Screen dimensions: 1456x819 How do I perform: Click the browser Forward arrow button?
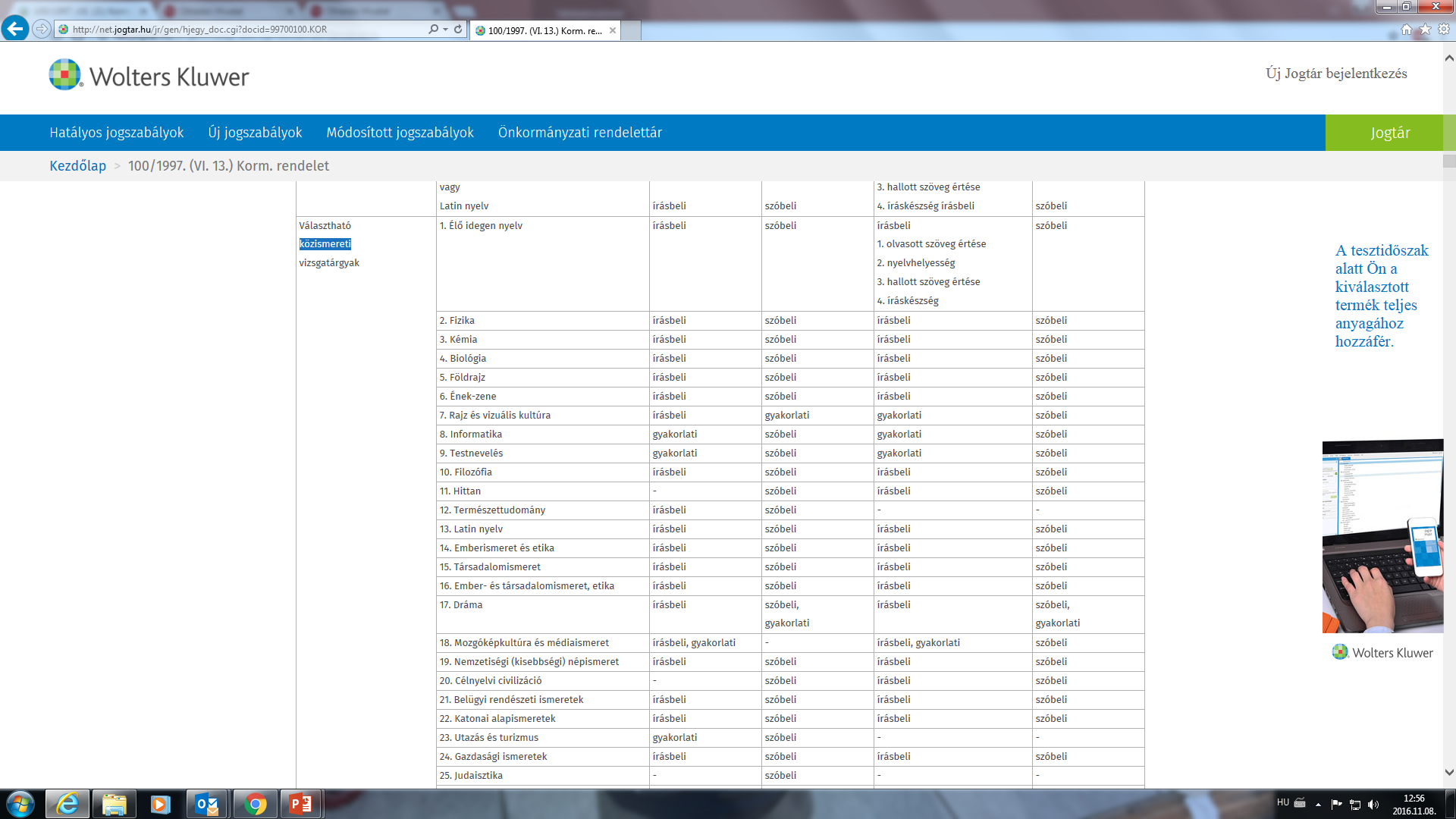click(42, 30)
